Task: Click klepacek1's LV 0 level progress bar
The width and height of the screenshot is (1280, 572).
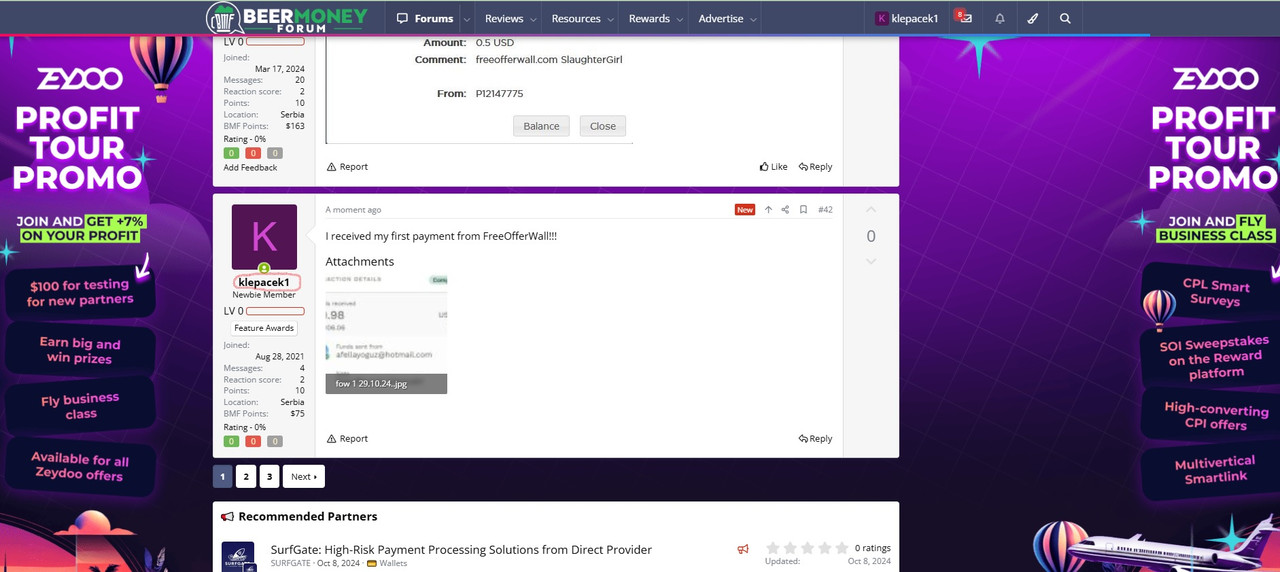Action: [275, 311]
